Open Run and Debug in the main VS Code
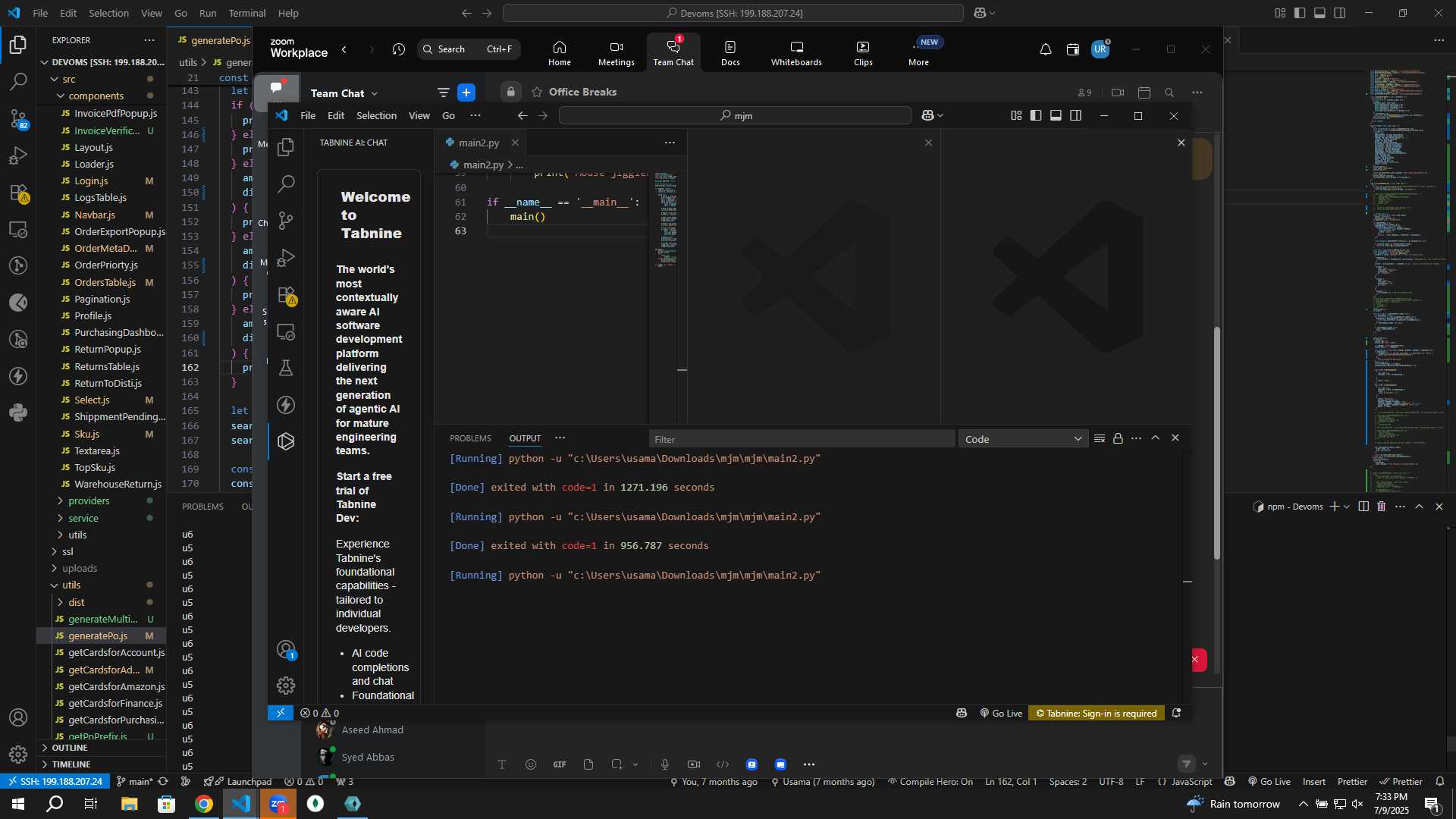 18,155
